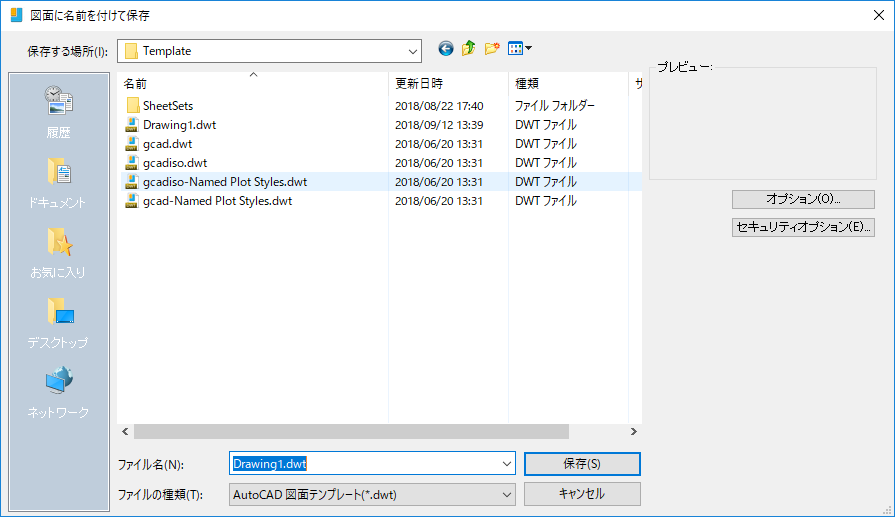Expand the 保存する場所 Template dropdown
The width and height of the screenshot is (895, 517).
click(x=413, y=51)
